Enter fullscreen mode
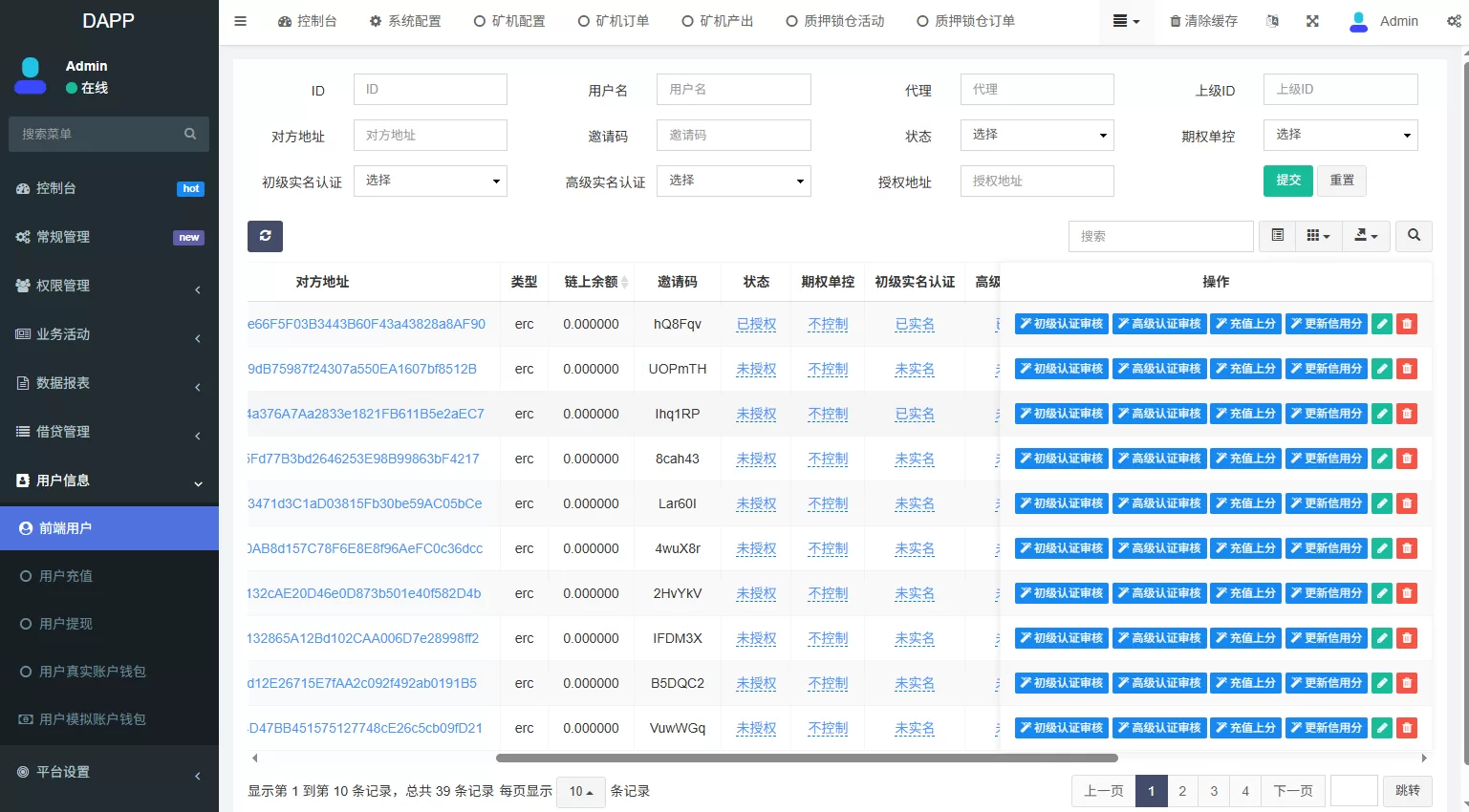The image size is (1469, 812). (x=1312, y=20)
